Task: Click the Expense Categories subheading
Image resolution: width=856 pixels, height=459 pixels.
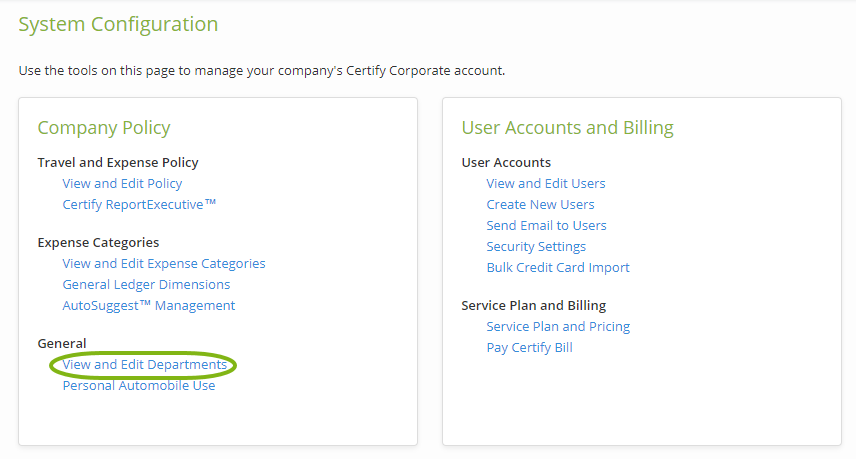Action: [x=98, y=242]
